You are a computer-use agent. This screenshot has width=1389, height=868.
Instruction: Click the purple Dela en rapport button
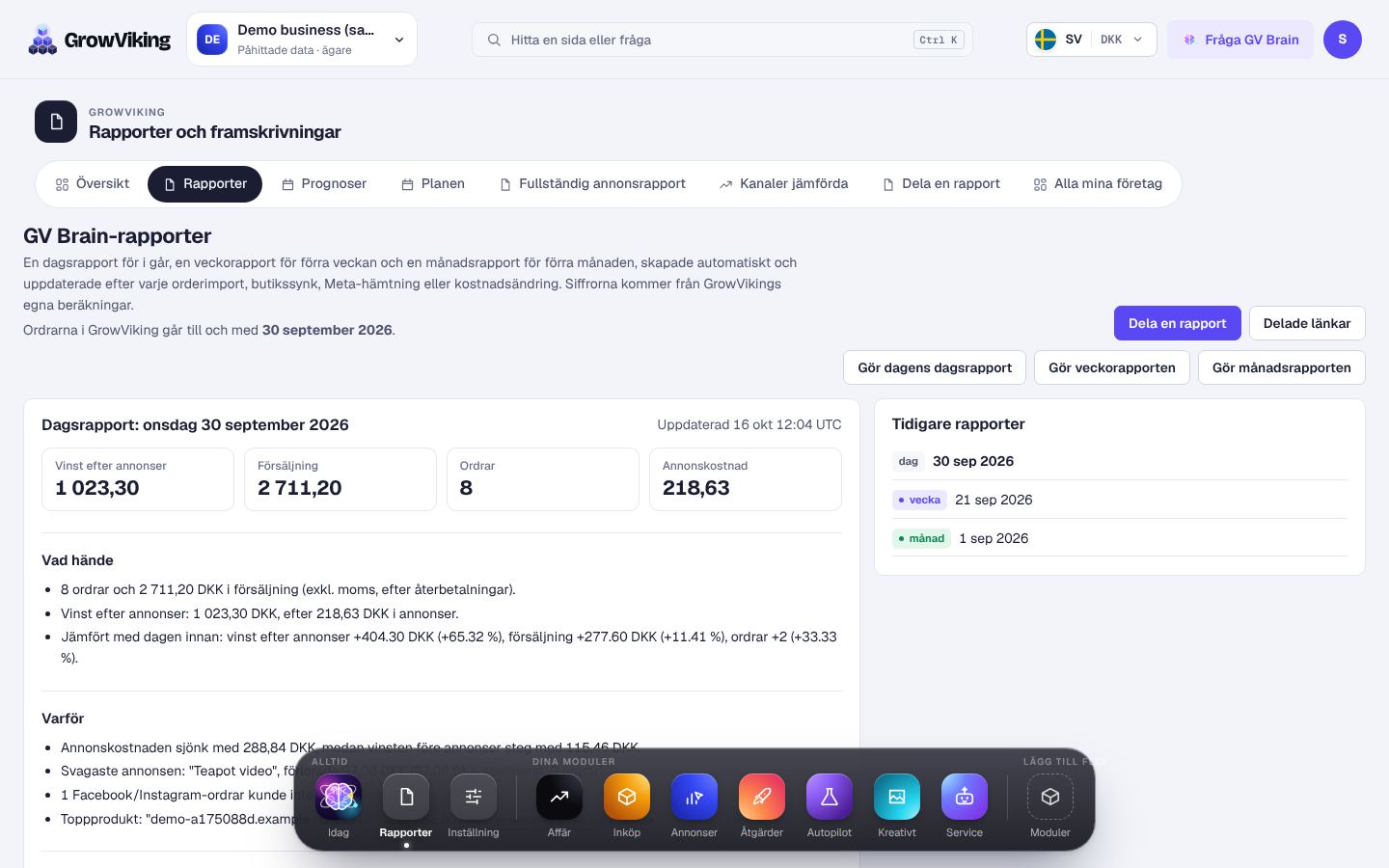(x=1178, y=323)
